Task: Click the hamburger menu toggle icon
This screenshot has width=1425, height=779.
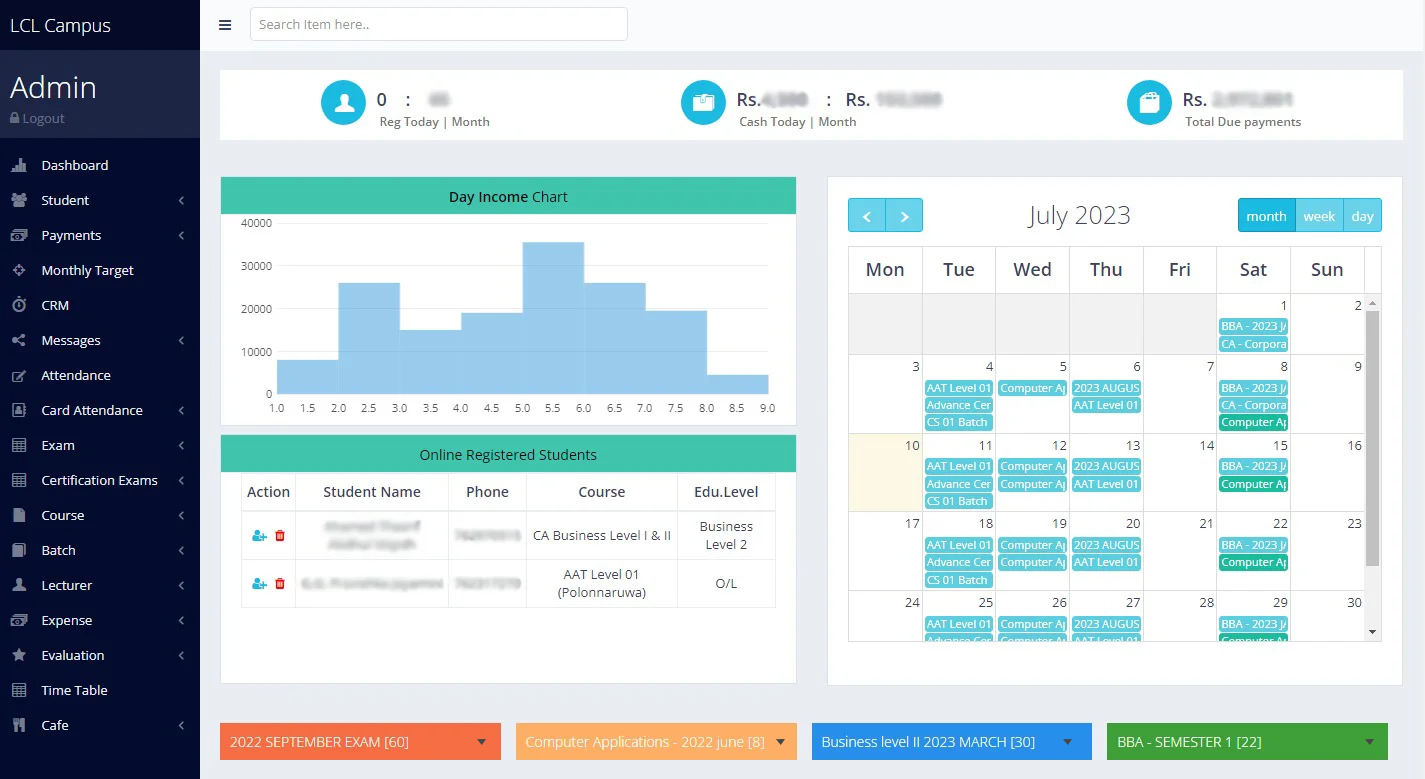Action: (225, 25)
